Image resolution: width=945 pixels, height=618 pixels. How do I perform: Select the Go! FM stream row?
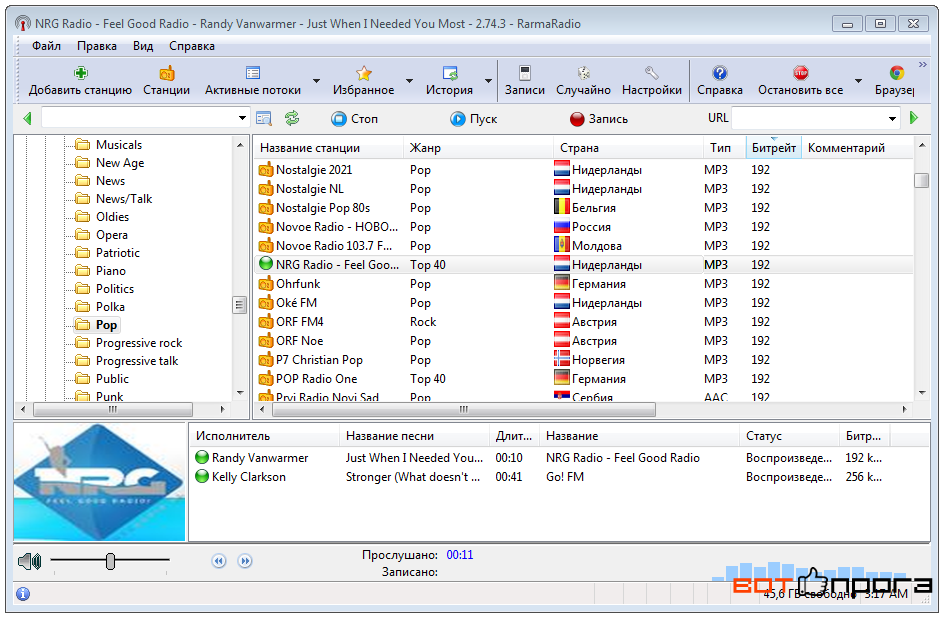(559, 476)
